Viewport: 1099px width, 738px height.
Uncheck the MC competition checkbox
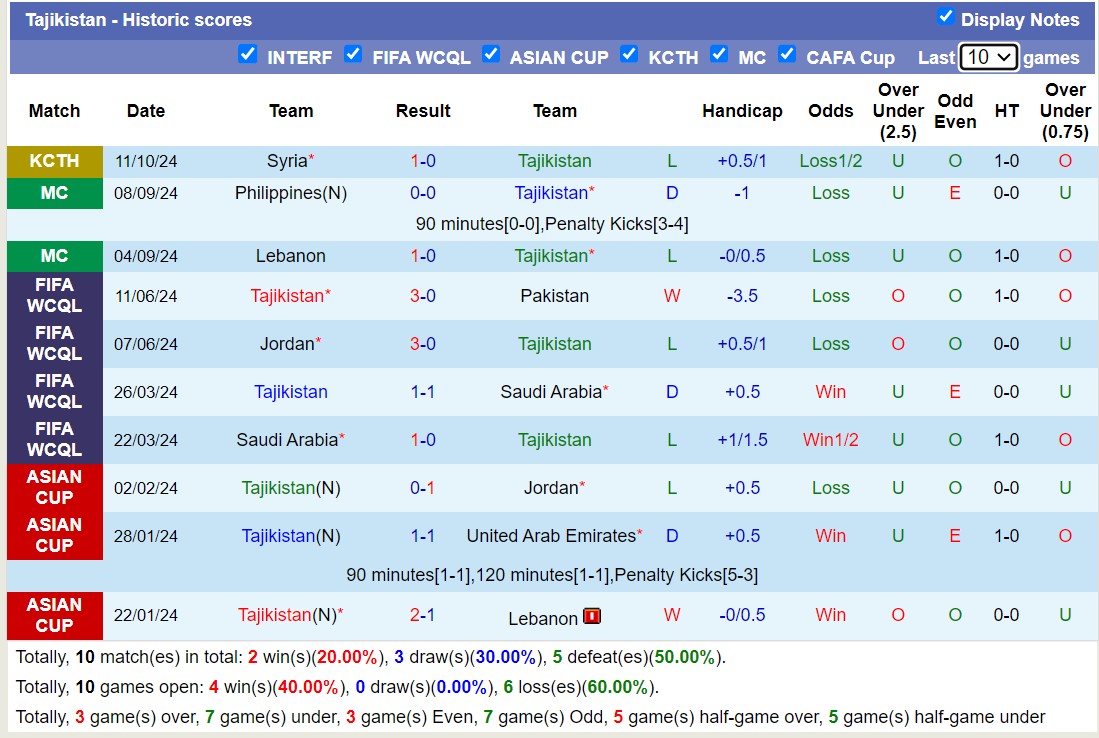719,55
